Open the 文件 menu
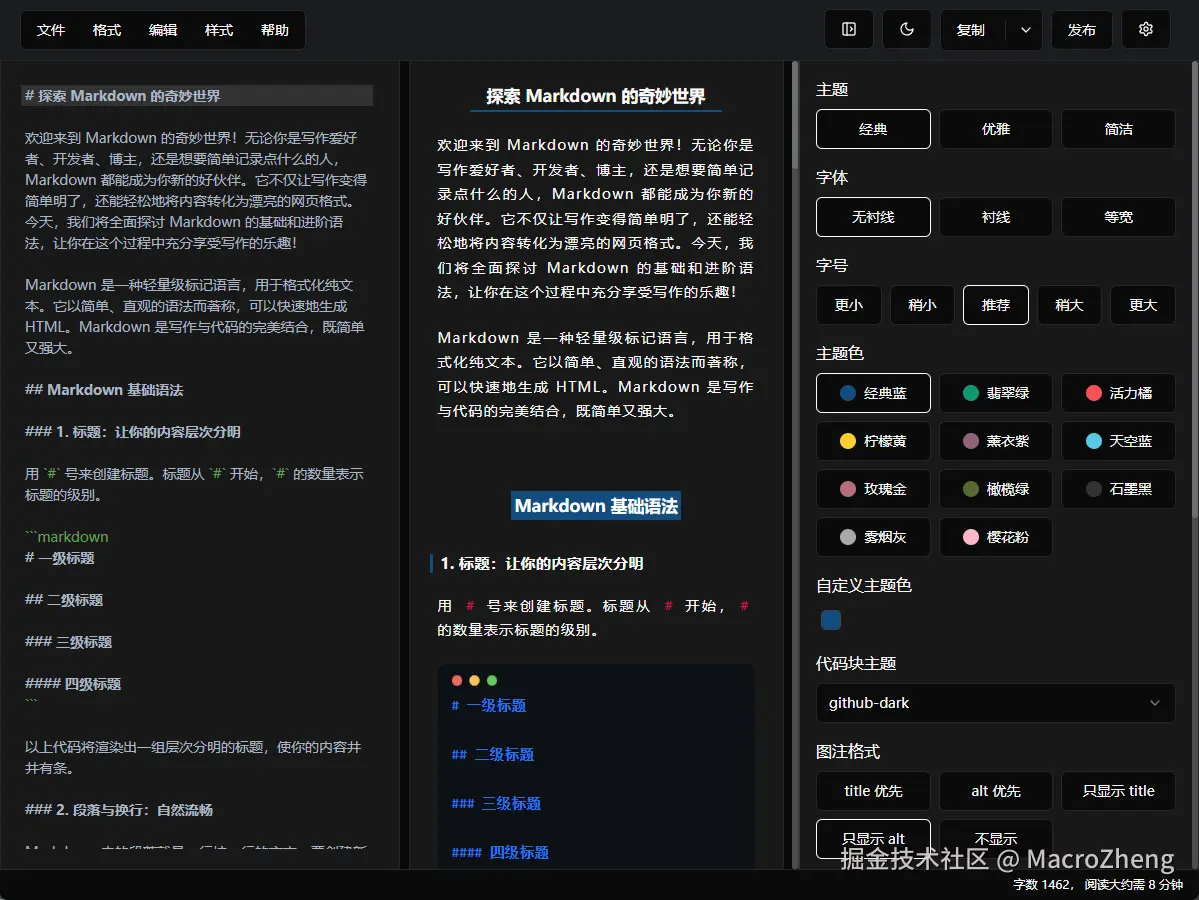Image resolution: width=1199 pixels, height=900 pixels. point(50,30)
